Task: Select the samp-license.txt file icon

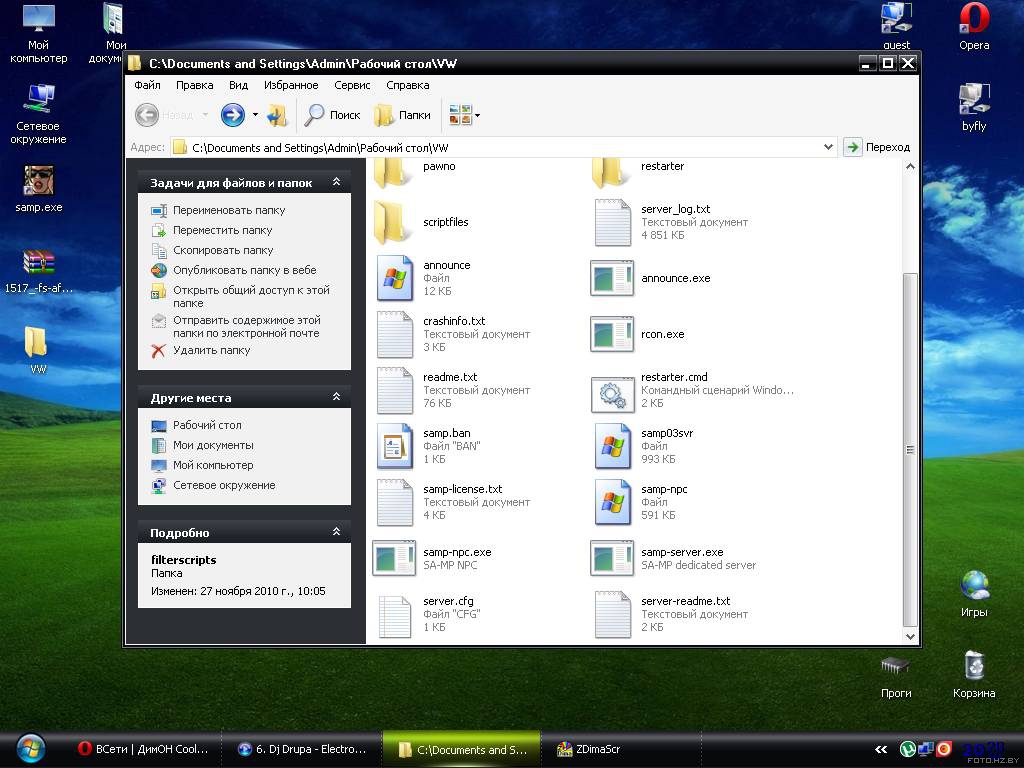Action: click(x=394, y=502)
